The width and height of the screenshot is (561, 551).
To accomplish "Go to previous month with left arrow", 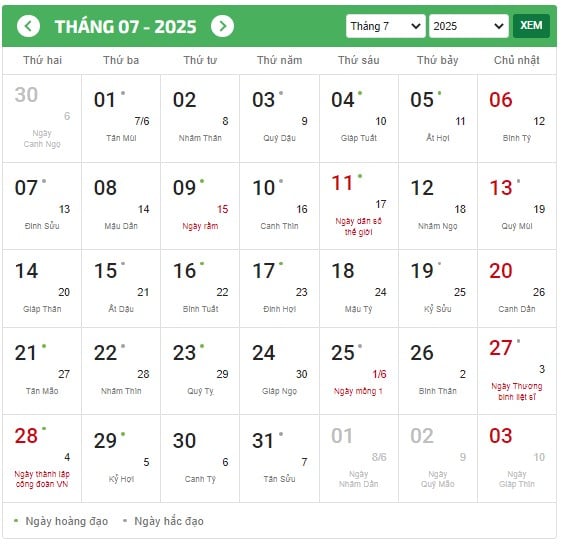I will click(x=28, y=26).
